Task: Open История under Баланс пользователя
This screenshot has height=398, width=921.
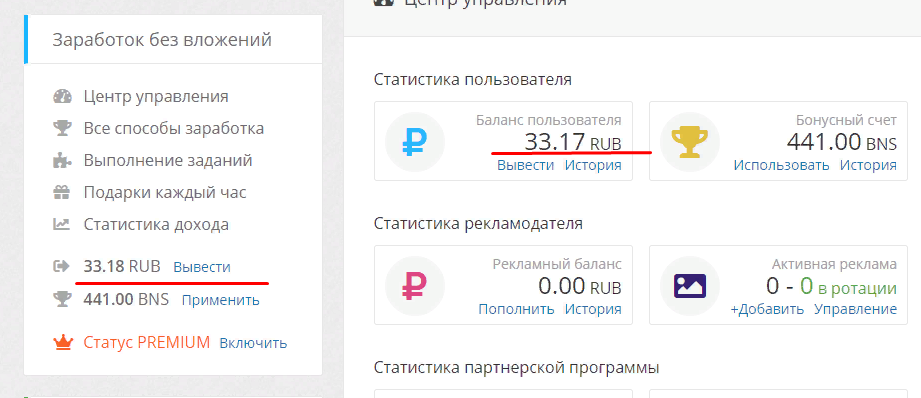Action: [x=593, y=165]
